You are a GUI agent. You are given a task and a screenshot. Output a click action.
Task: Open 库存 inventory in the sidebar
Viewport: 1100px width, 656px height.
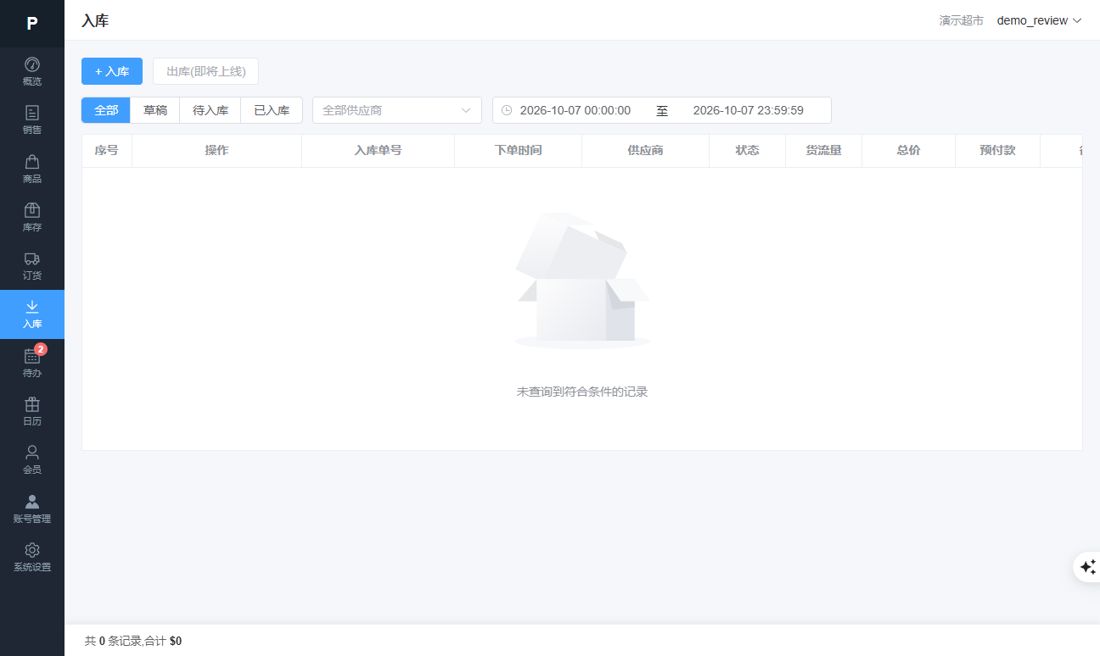(x=32, y=217)
